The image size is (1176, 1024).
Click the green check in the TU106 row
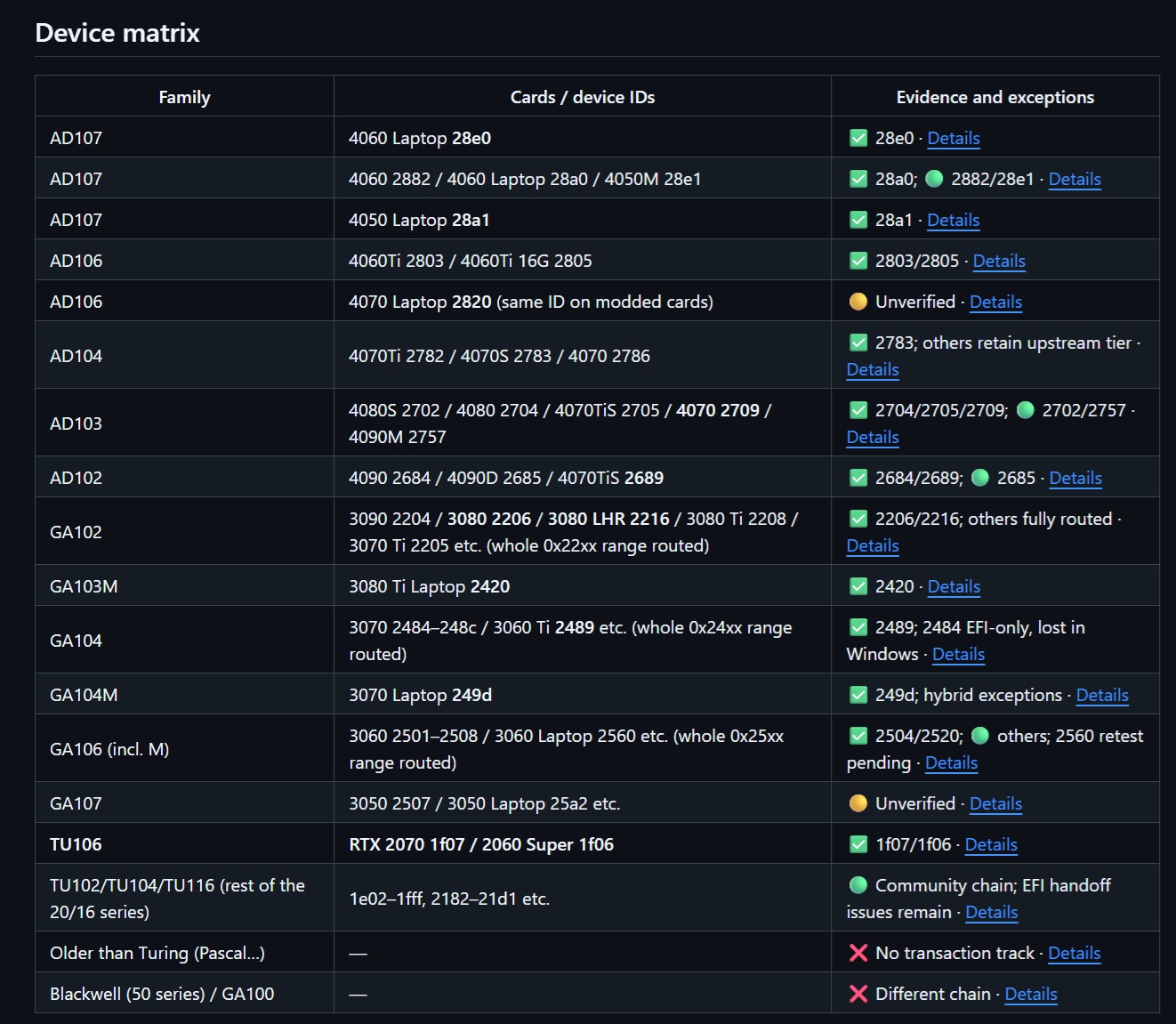(858, 844)
